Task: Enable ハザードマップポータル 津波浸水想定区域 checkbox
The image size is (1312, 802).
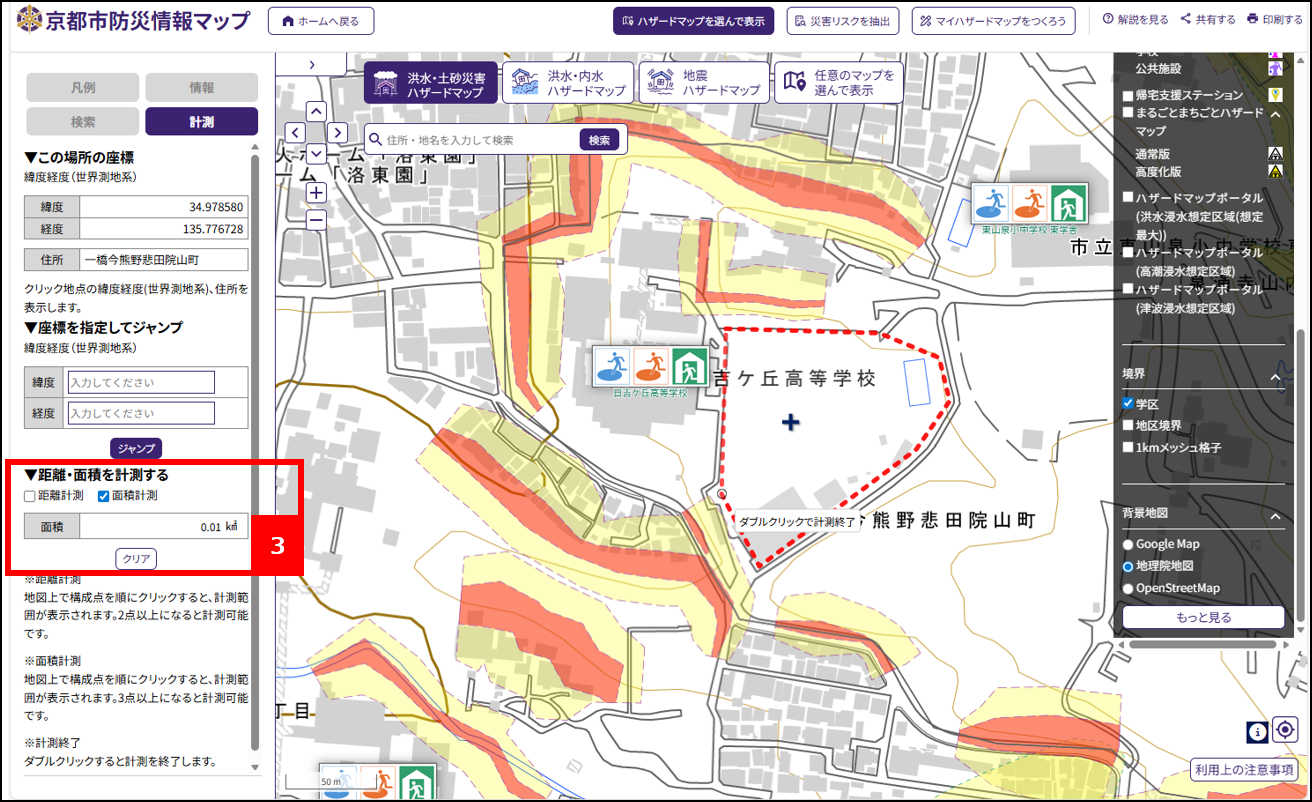Action: tap(1128, 290)
